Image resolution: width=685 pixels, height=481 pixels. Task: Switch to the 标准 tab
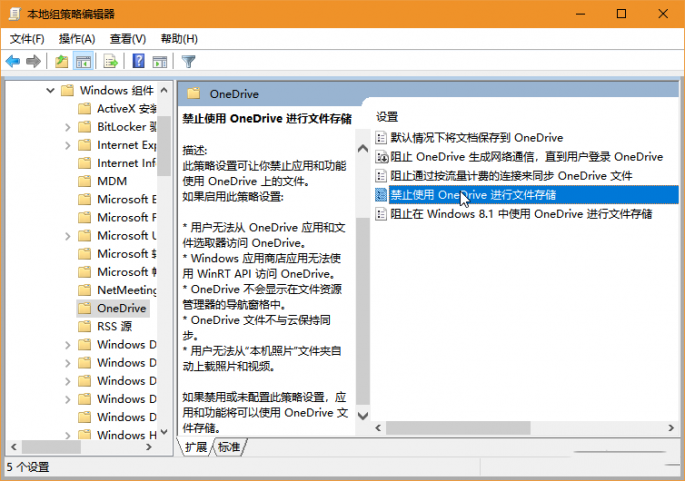(229, 447)
